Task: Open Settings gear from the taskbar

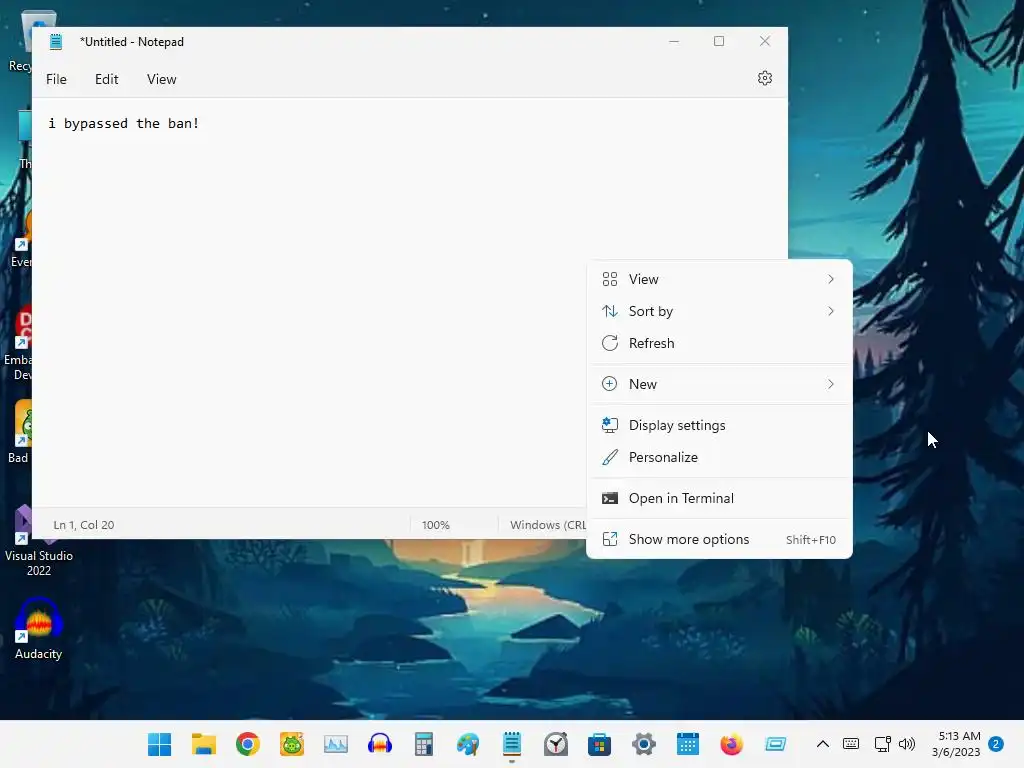Action: point(644,744)
